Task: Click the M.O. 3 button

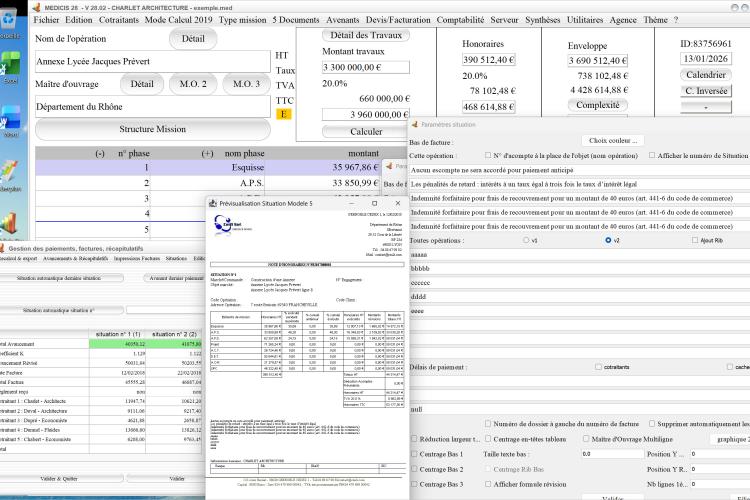Action: tap(246, 84)
